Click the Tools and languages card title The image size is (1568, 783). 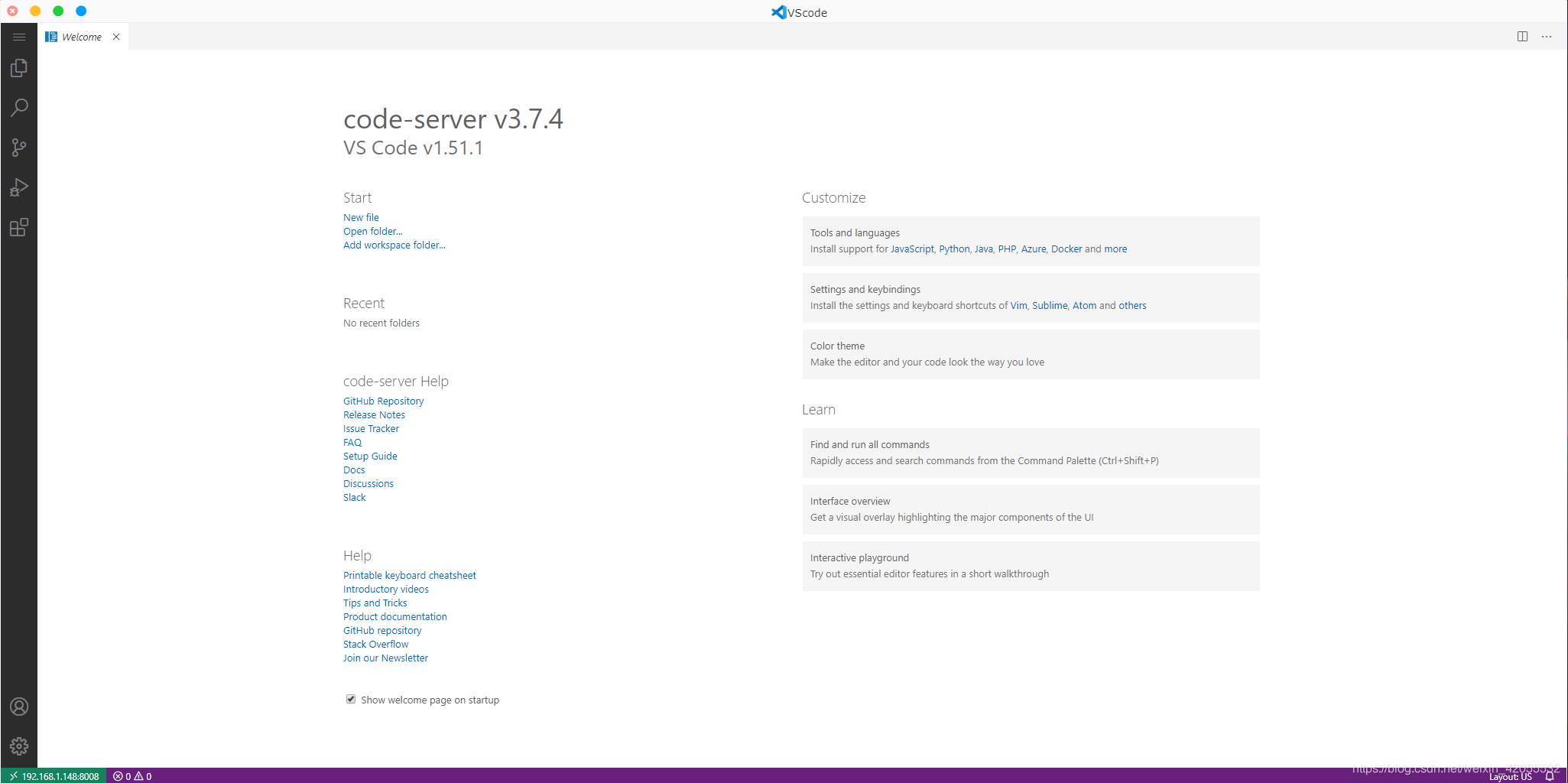[855, 233]
